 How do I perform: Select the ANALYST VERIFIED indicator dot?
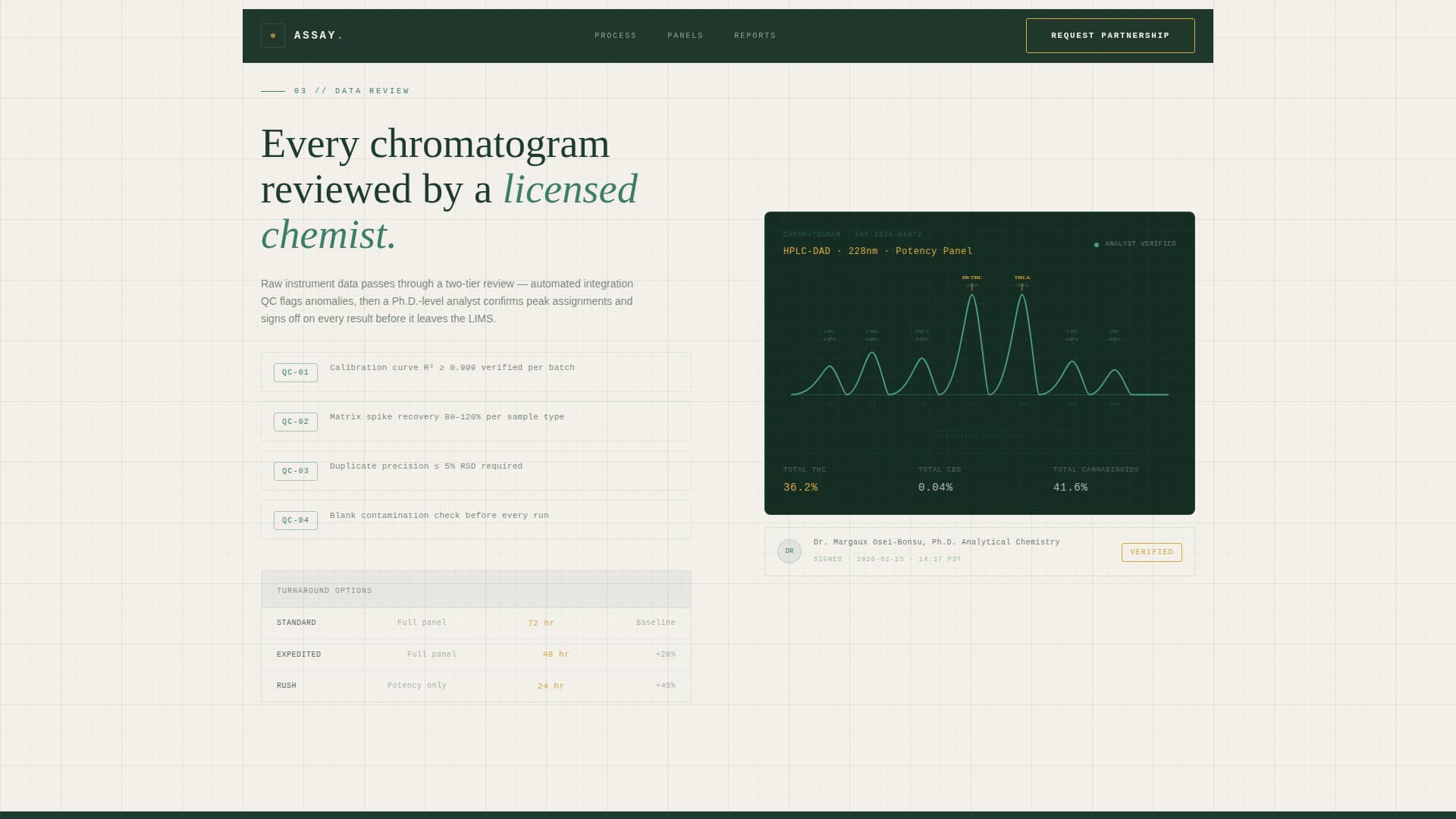tap(1095, 244)
